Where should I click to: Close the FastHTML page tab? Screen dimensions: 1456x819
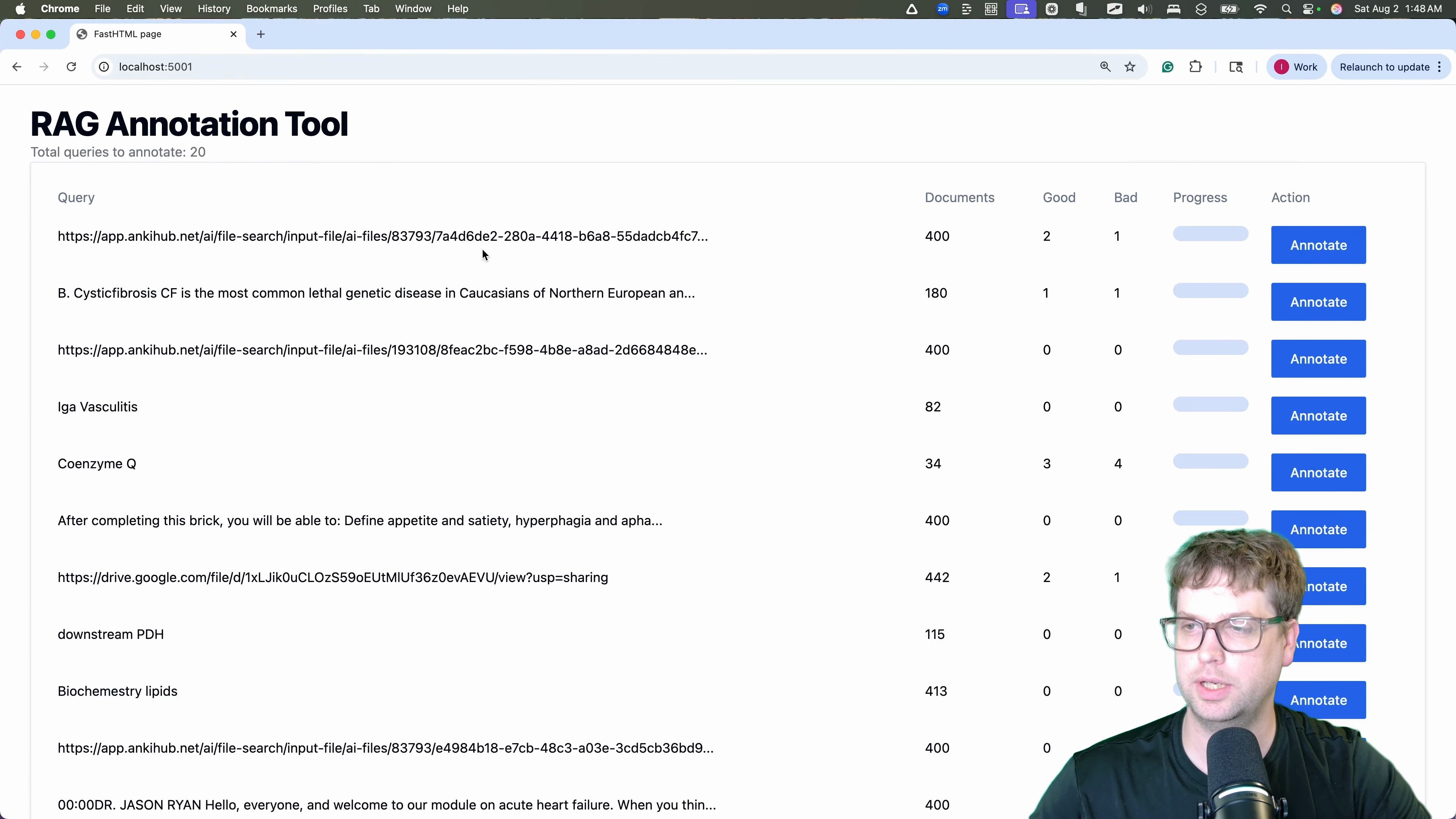pyautogui.click(x=234, y=35)
